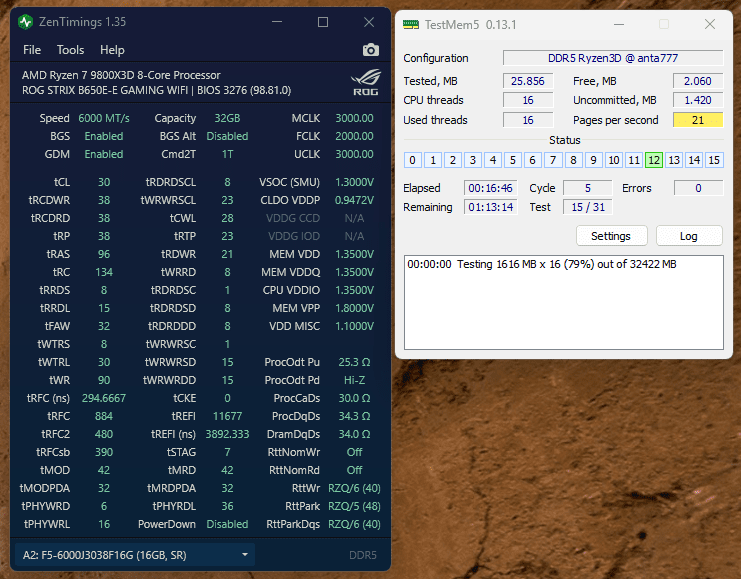This screenshot has width=741, height=579.
Task: Click the Remaining time 01:13:14 field
Action: [491, 207]
